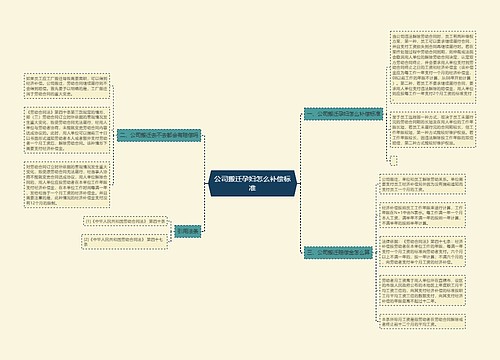The image size is (500, 360).
Task: Click the connector junction right of central node
Action: [x=300, y=183]
